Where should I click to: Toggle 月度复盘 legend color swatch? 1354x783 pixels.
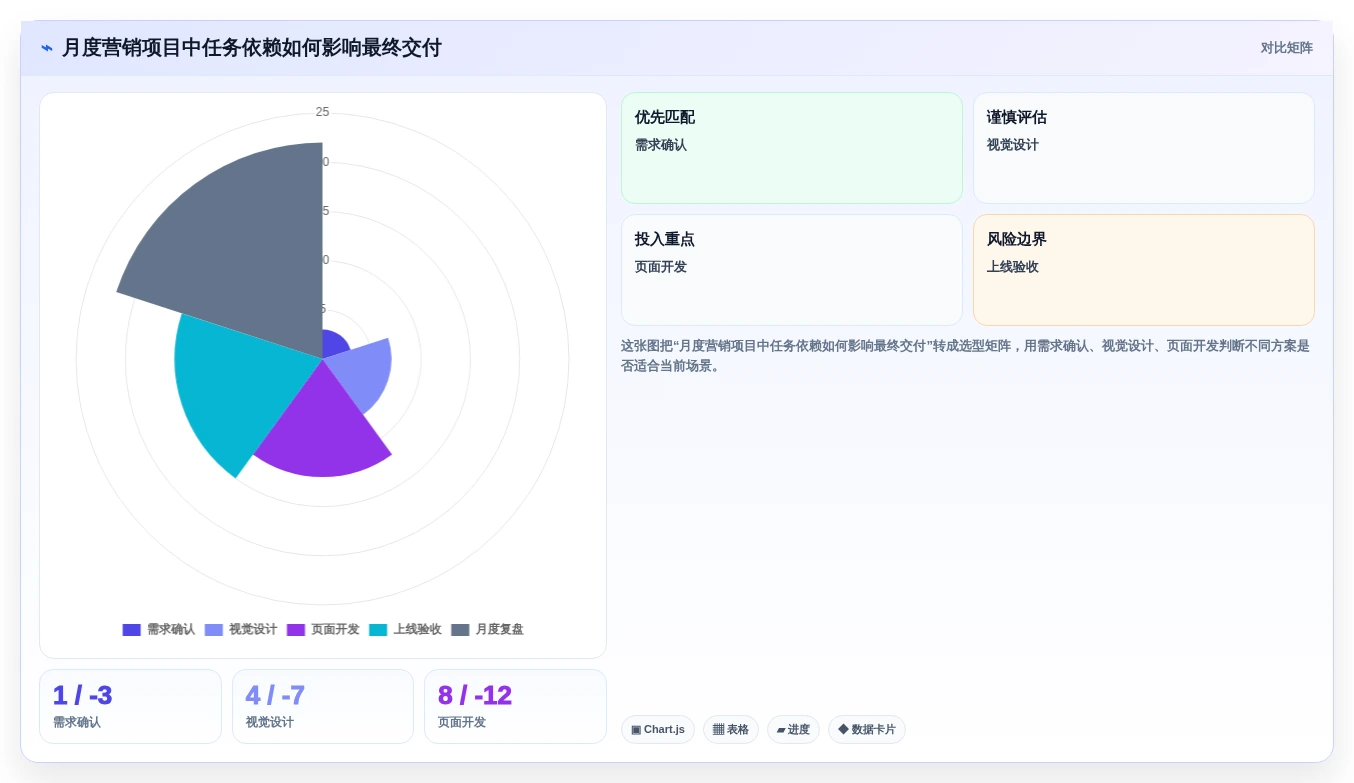[460, 630]
